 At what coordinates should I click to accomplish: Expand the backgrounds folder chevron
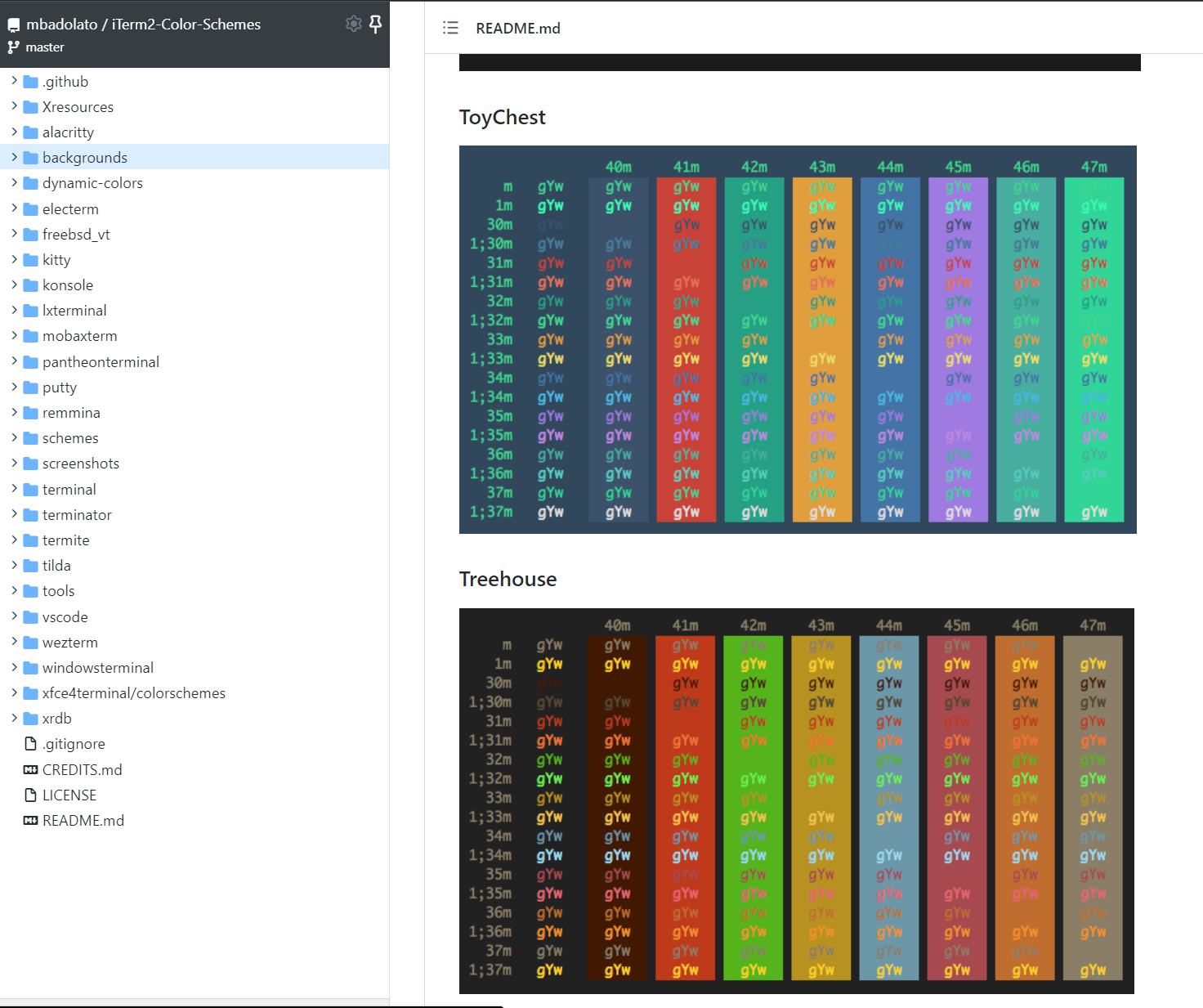(x=14, y=157)
